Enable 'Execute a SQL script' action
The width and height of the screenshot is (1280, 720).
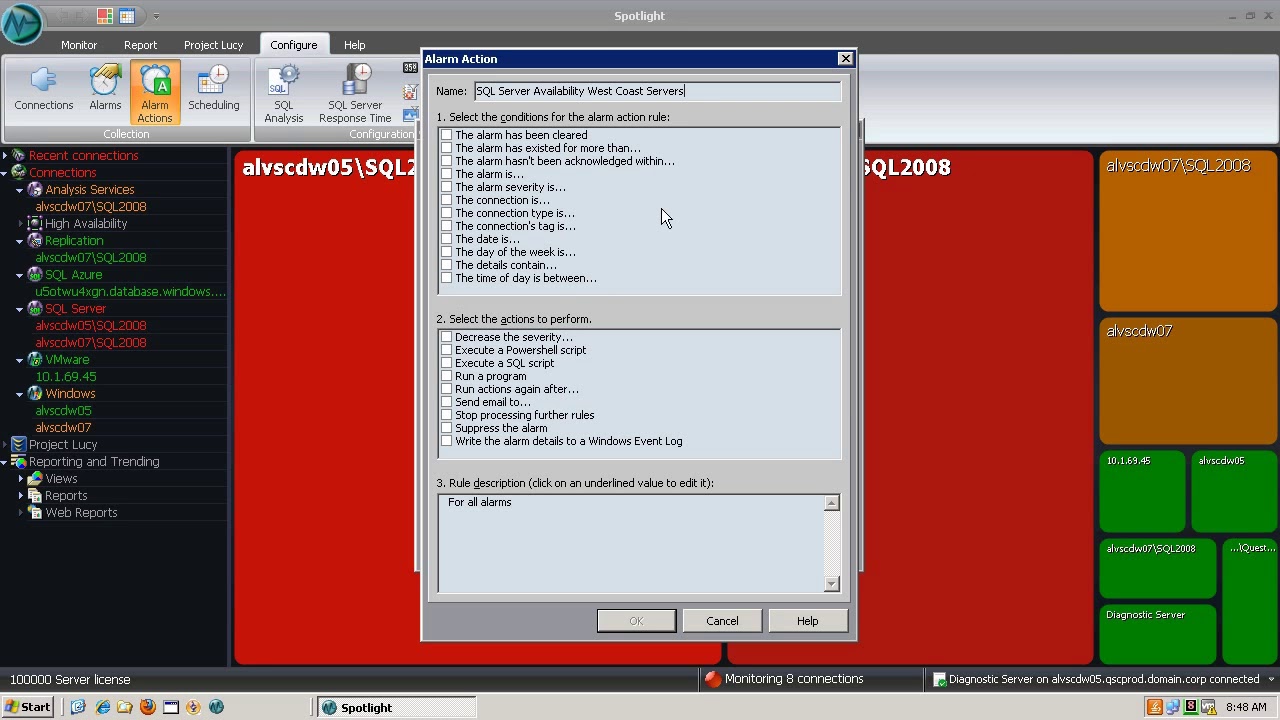(x=447, y=363)
